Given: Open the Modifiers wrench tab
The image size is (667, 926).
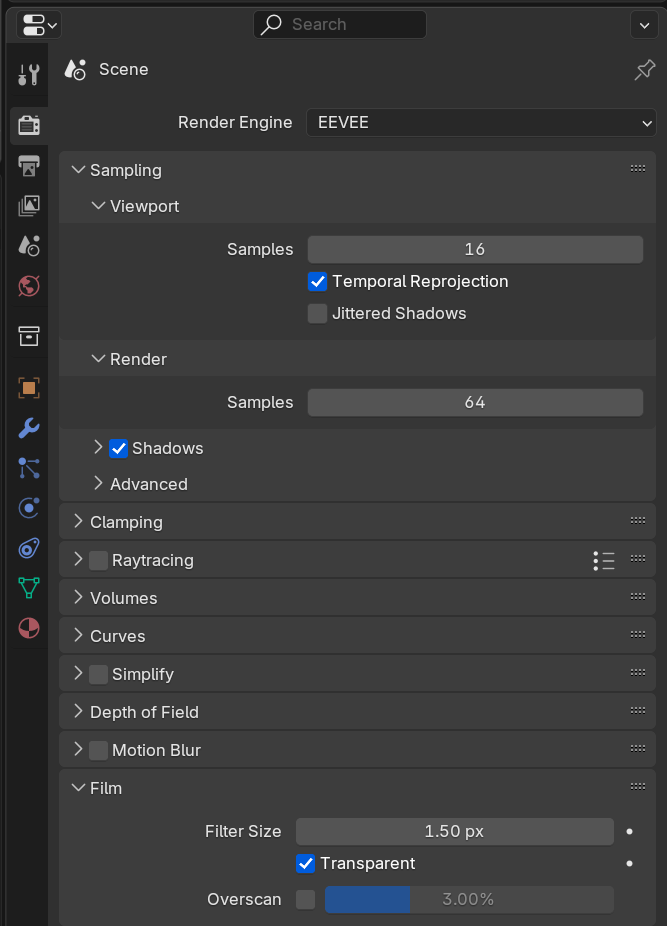Looking at the screenshot, I should [28, 428].
